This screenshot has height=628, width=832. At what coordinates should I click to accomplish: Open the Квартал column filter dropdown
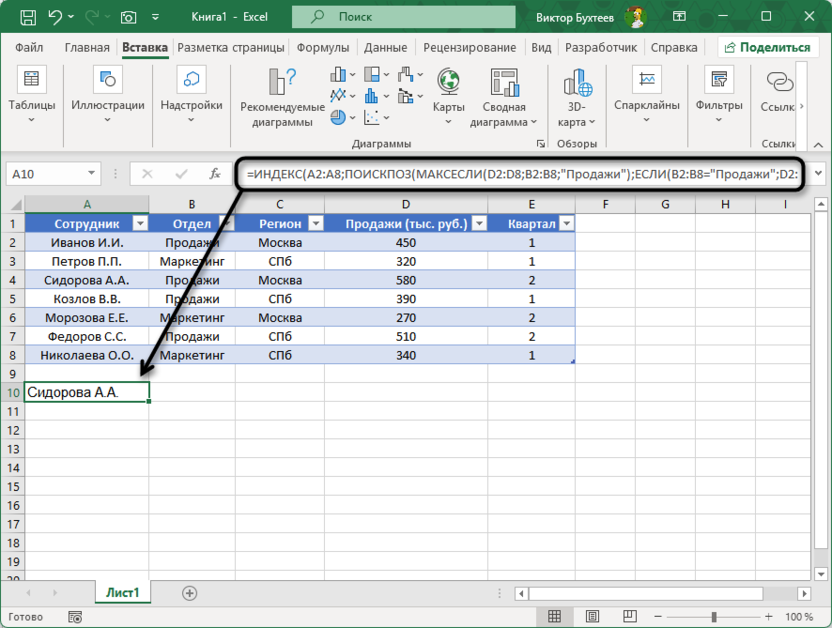click(x=566, y=224)
